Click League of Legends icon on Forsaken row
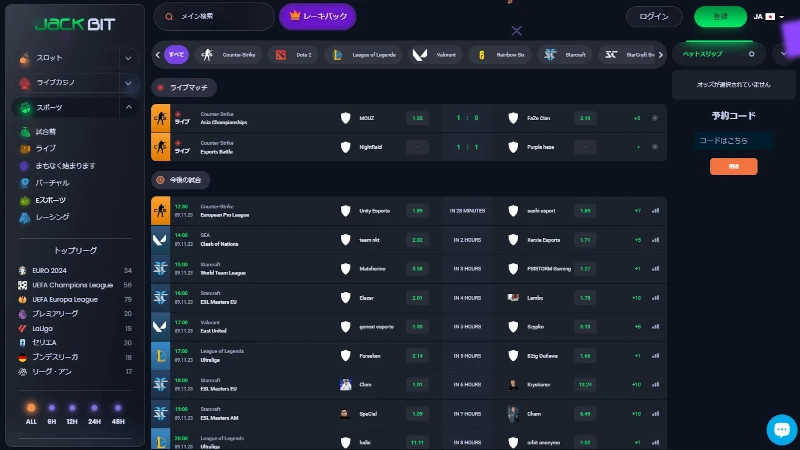Image resolution: width=800 pixels, height=450 pixels. click(x=161, y=356)
